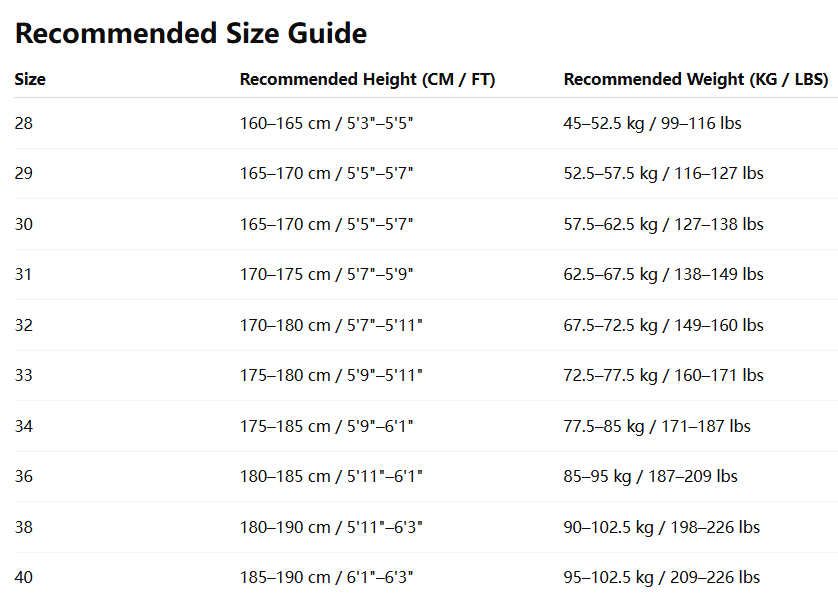The width and height of the screenshot is (838, 610).
Task: Click the Recommended Size Guide heading
Action: click(x=191, y=34)
